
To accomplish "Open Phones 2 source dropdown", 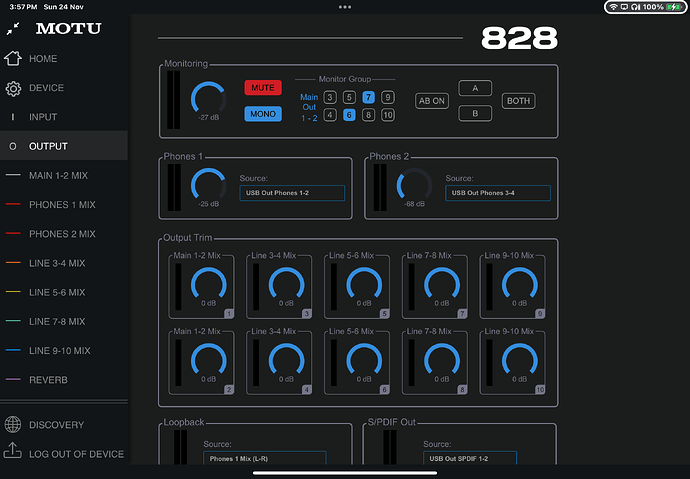I will tap(498, 193).
